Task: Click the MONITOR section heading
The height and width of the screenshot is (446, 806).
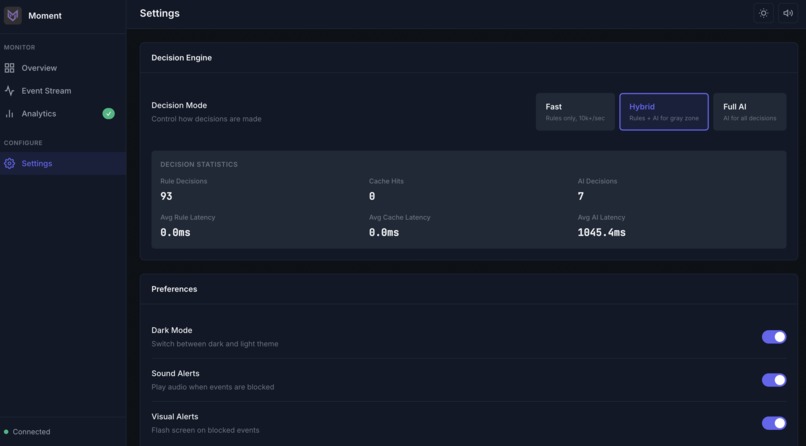Action: (20, 47)
